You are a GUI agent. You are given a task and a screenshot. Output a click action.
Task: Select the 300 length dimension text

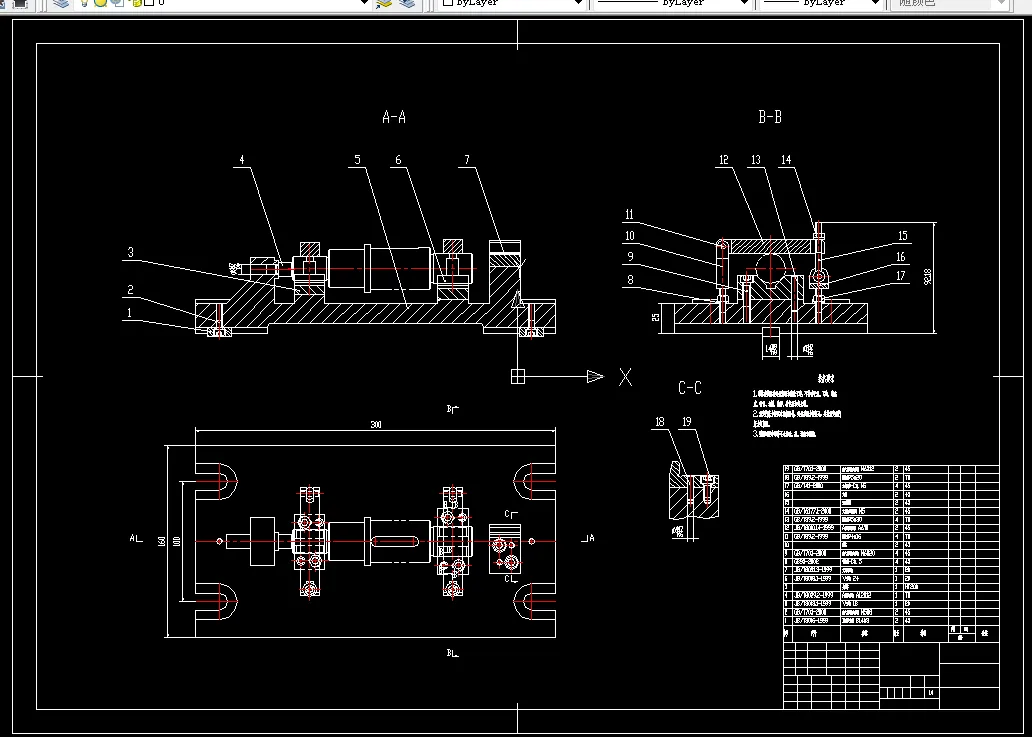pyautogui.click(x=376, y=425)
